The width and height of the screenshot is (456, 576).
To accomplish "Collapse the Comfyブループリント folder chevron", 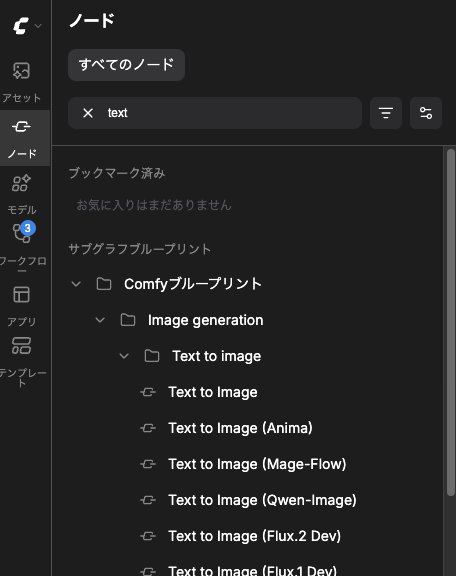I will click(x=76, y=284).
